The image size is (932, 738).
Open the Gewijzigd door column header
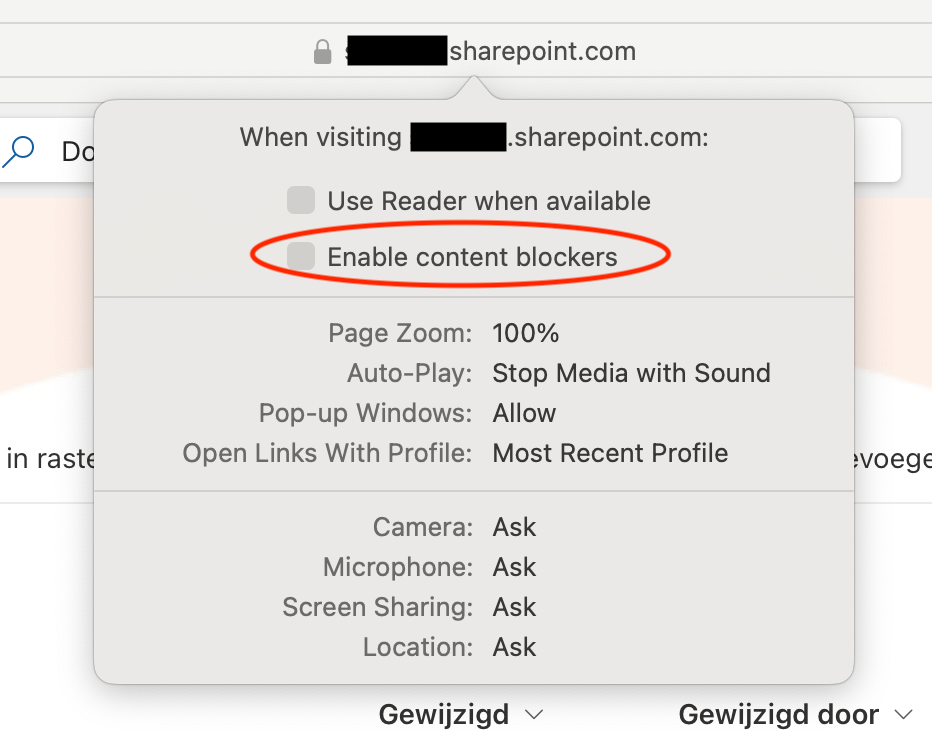[x=778, y=714]
